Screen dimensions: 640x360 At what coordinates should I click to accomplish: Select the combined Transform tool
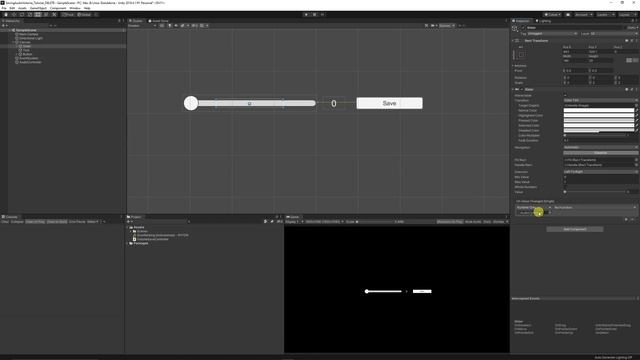pos(46,15)
